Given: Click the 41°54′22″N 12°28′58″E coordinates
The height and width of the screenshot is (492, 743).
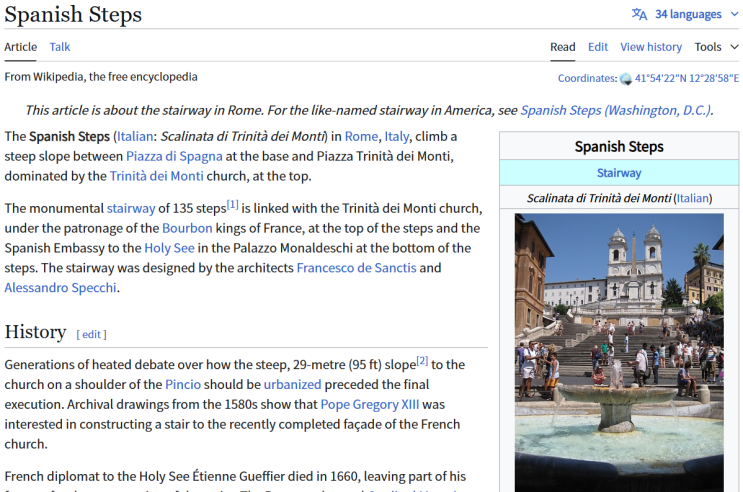Looking at the screenshot, I should 687,78.
